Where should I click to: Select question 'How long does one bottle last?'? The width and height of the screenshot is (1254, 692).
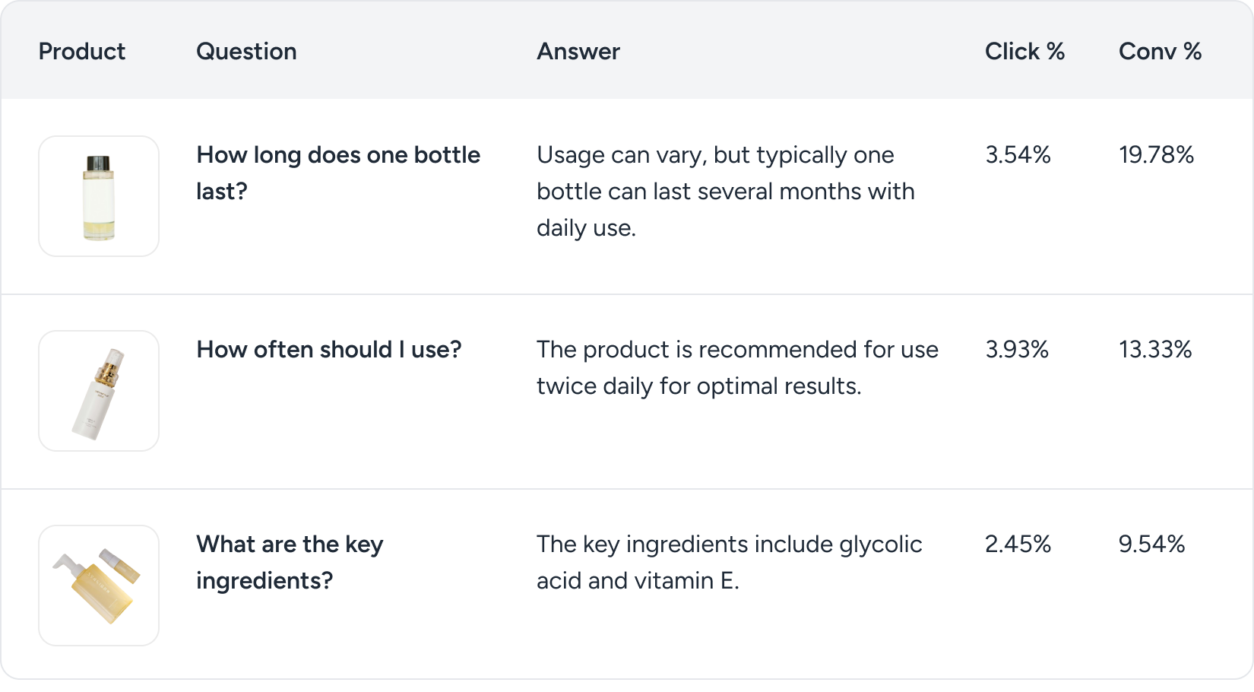[338, 173]
